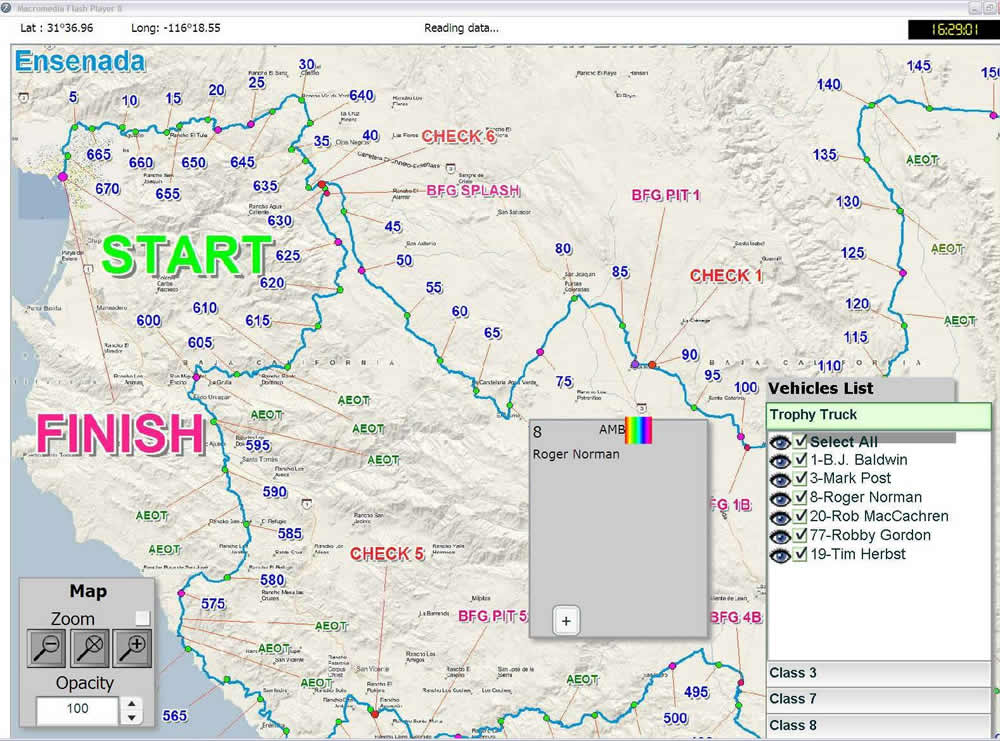Toggle eye icon for 19-Tim Herbst

click(779, 555)
